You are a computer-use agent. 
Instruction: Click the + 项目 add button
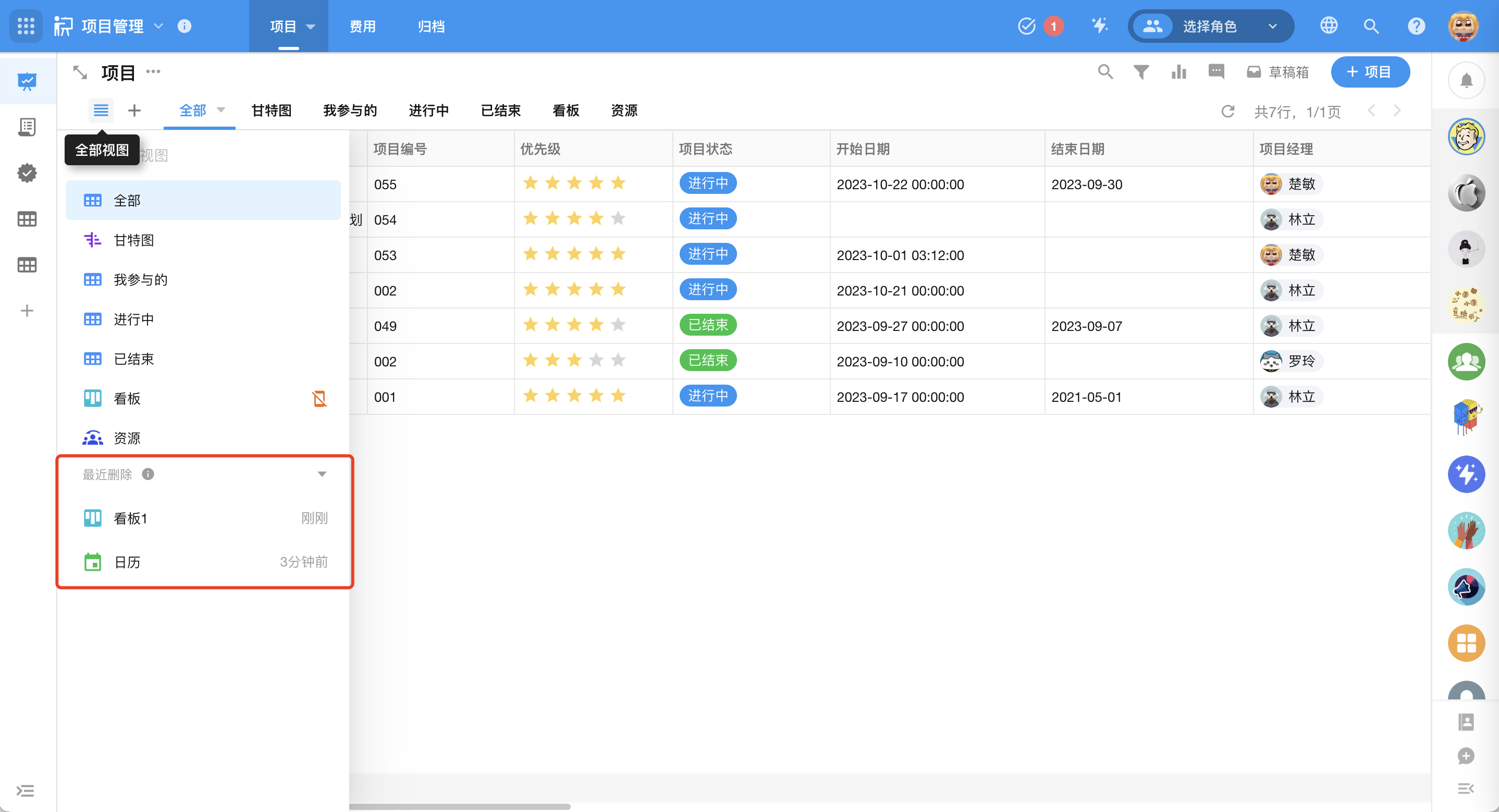click(1370, 71)
